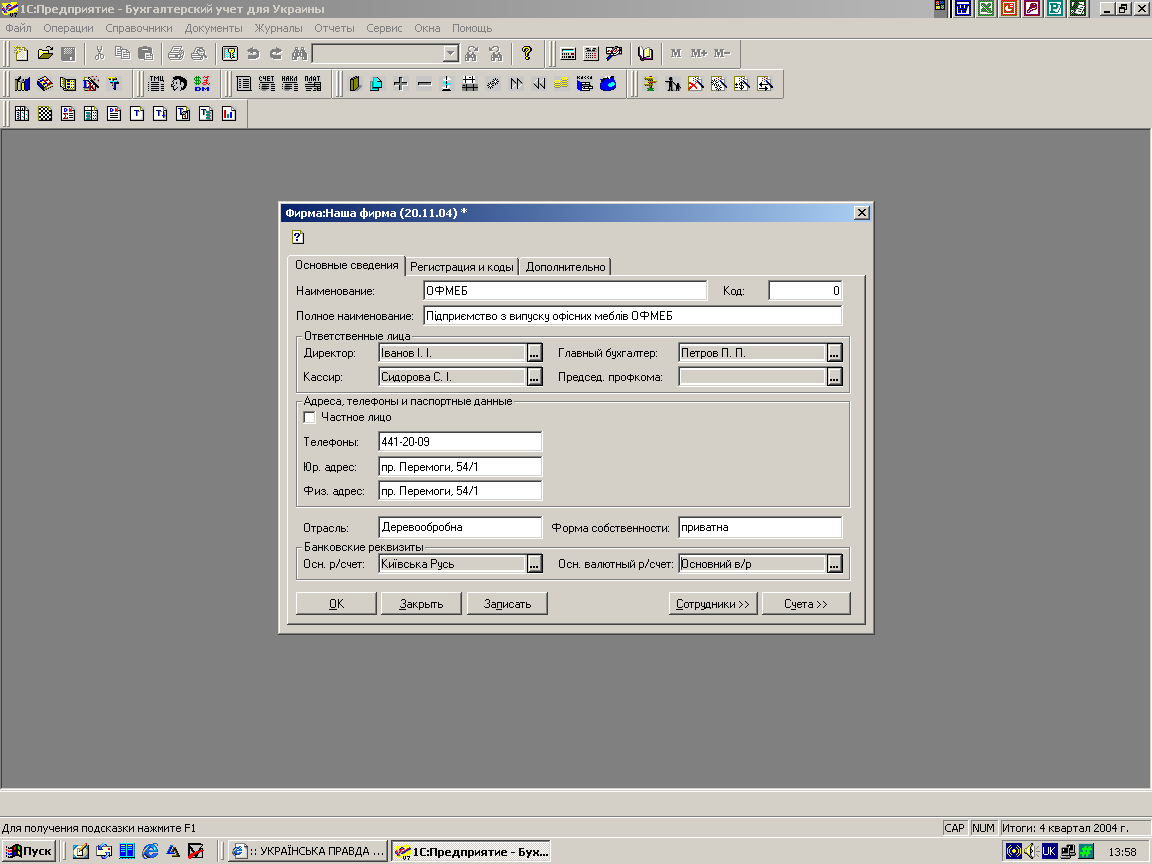Open the Кассир selection ellipsis button
This screenshot has height=864, width=1152.
535,378
